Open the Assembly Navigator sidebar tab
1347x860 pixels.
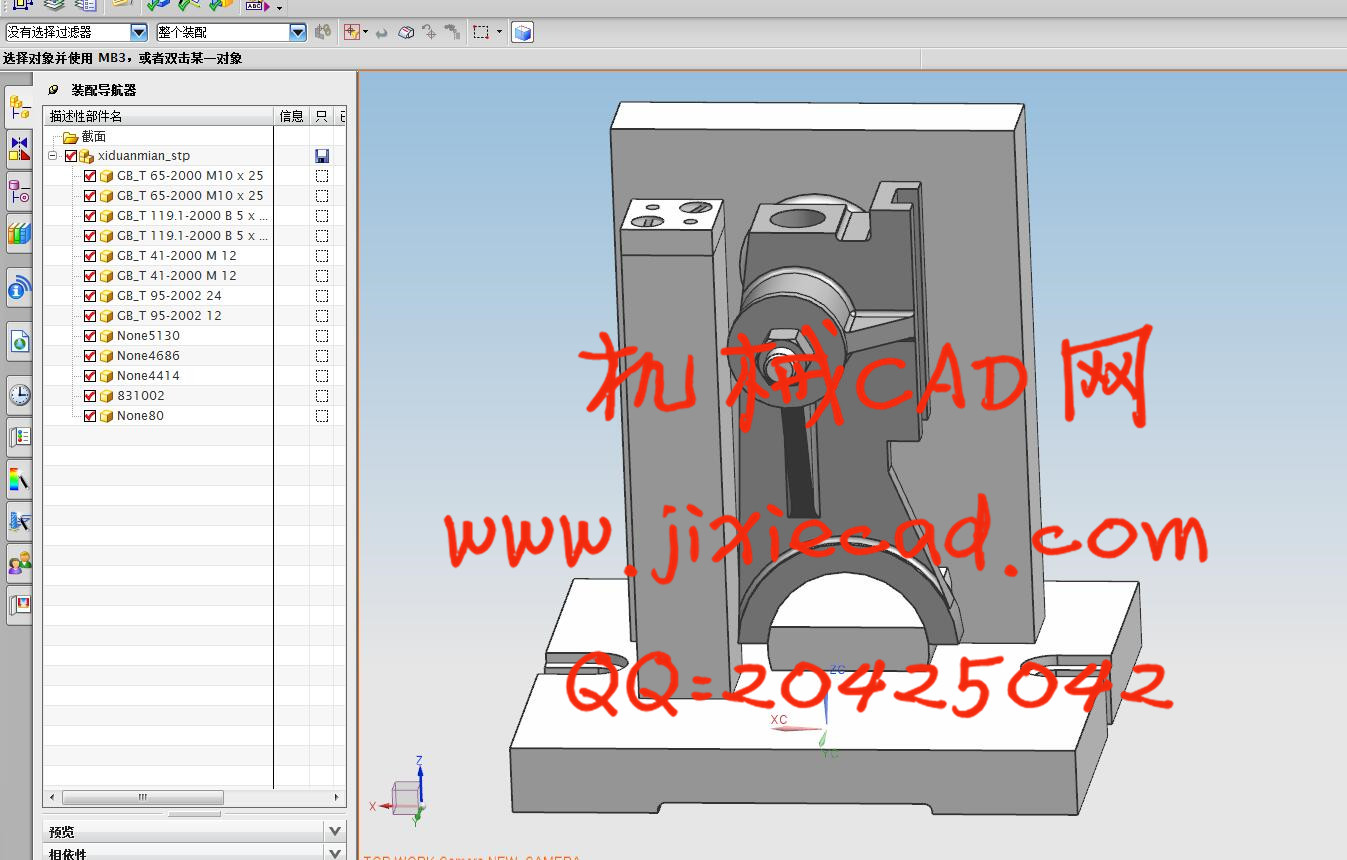tap(19, 106)
